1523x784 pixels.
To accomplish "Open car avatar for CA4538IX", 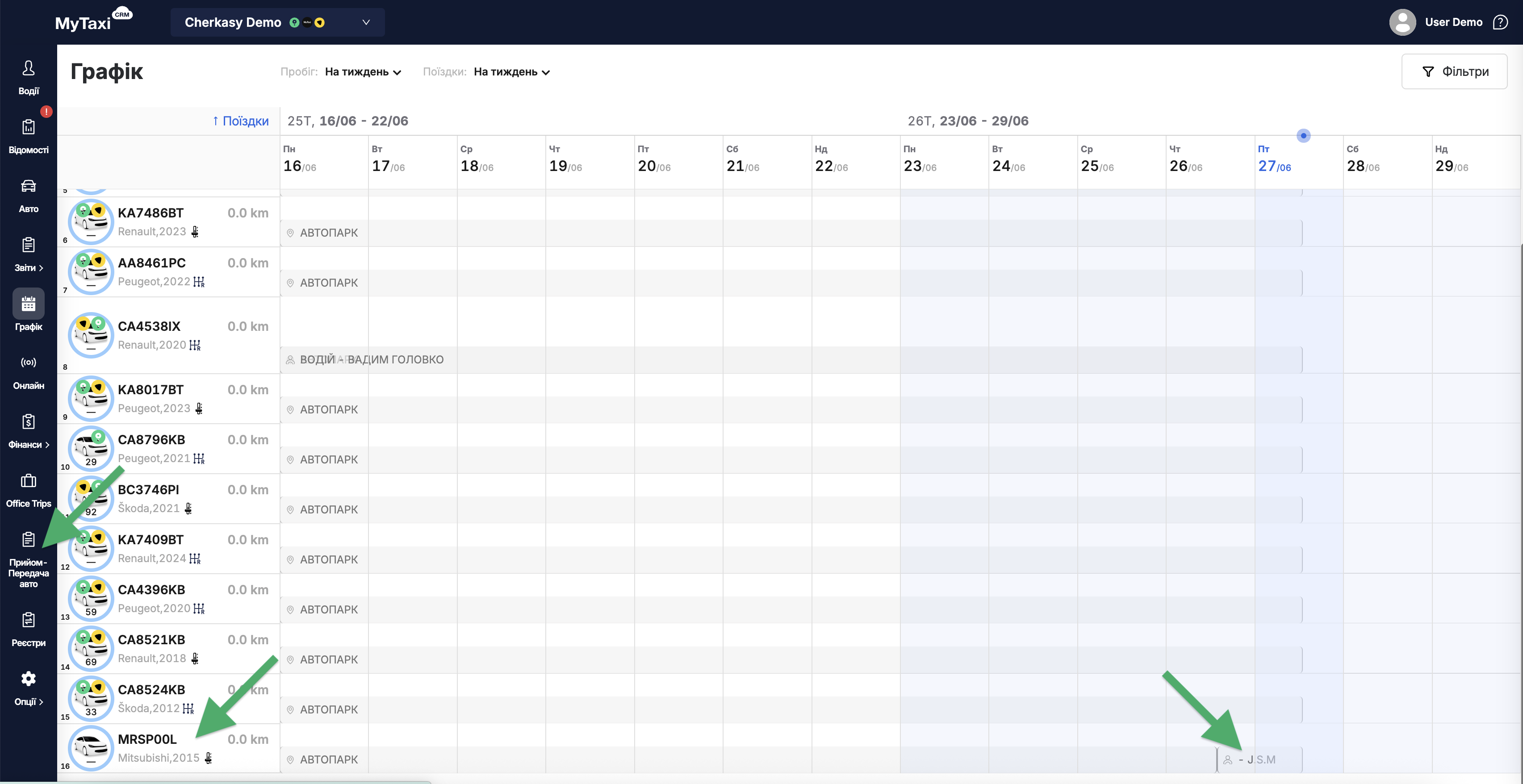I will pos(91,336).
